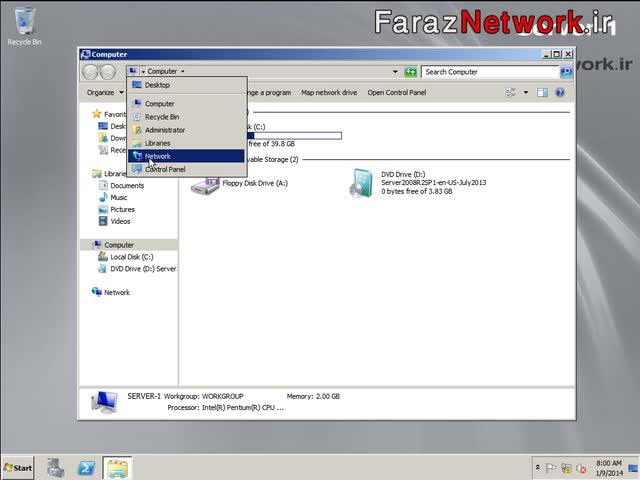Click the search magnifier icon
The width and height of the screenshot is (640, 480).
(566, 72)
